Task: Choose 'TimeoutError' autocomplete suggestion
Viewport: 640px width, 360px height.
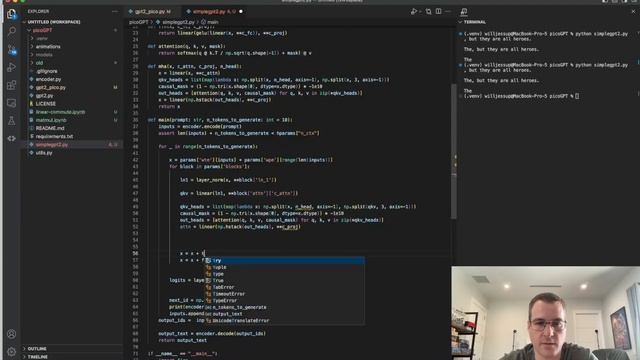Action: tap(284, 294)
